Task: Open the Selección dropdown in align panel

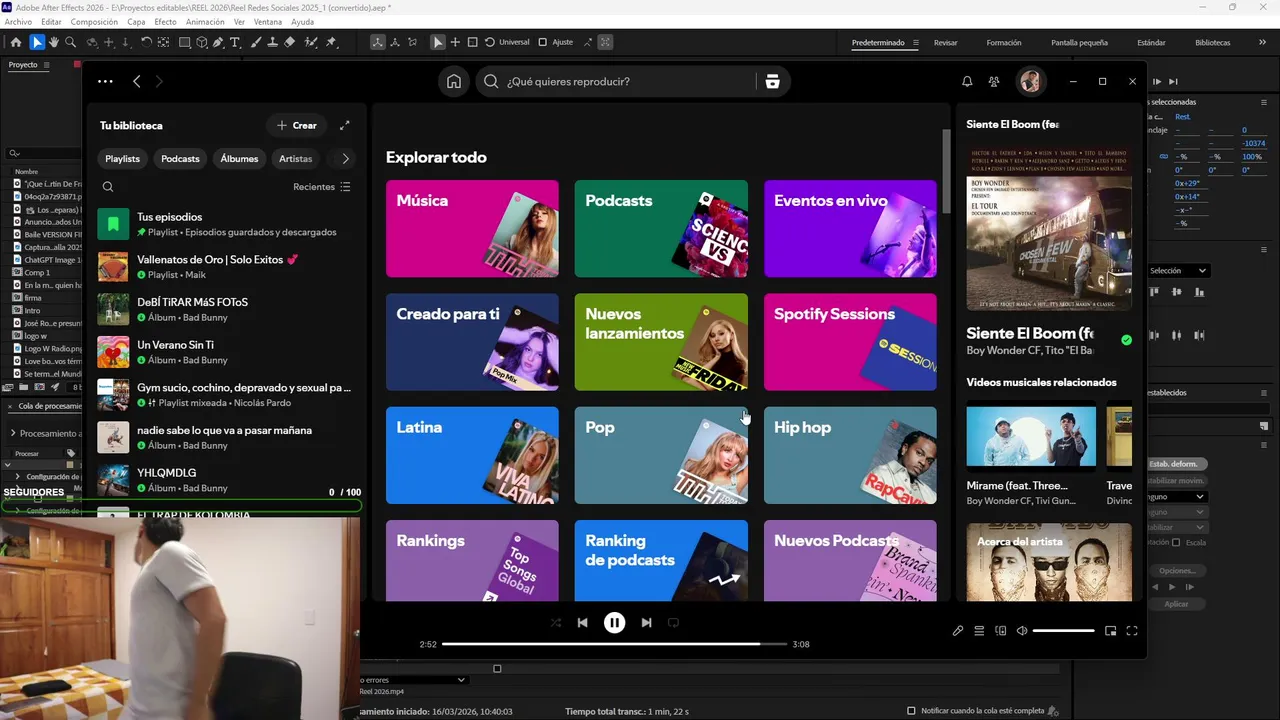Action: tap(1178, 271)
